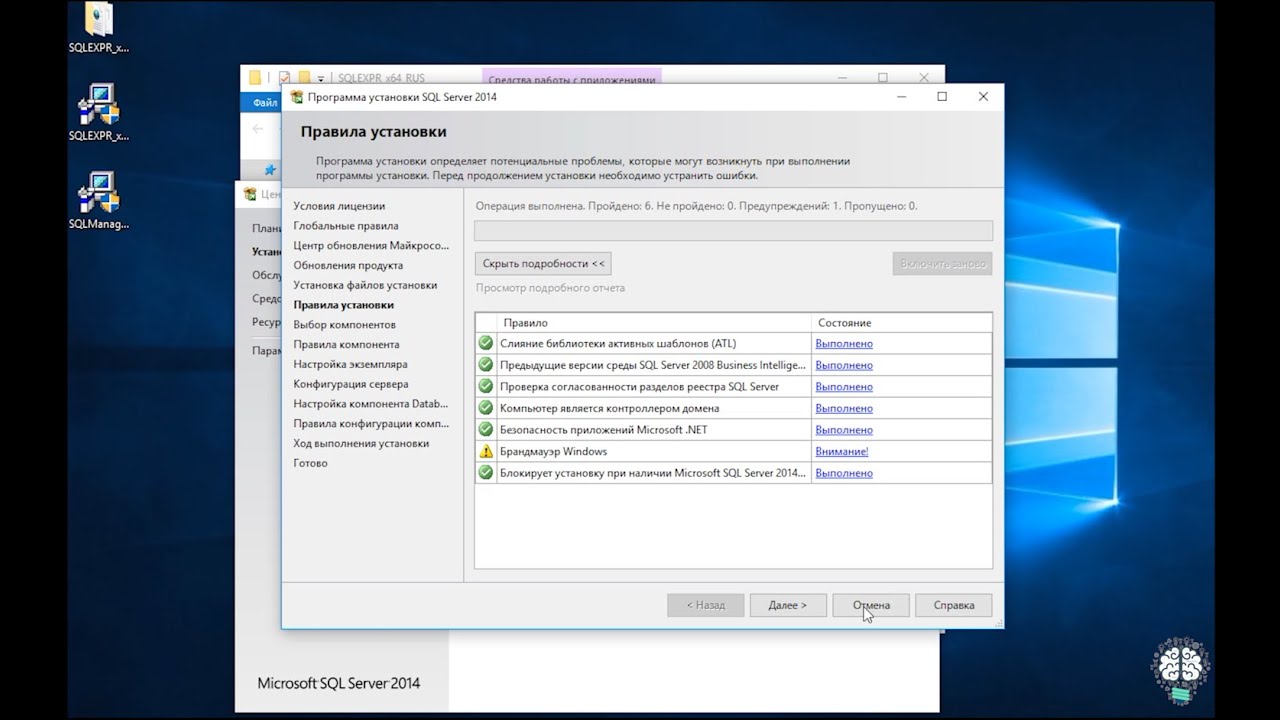Open Выполнено link for registry consistency rule
This screenshot has height=720, width=1280.
844,386
